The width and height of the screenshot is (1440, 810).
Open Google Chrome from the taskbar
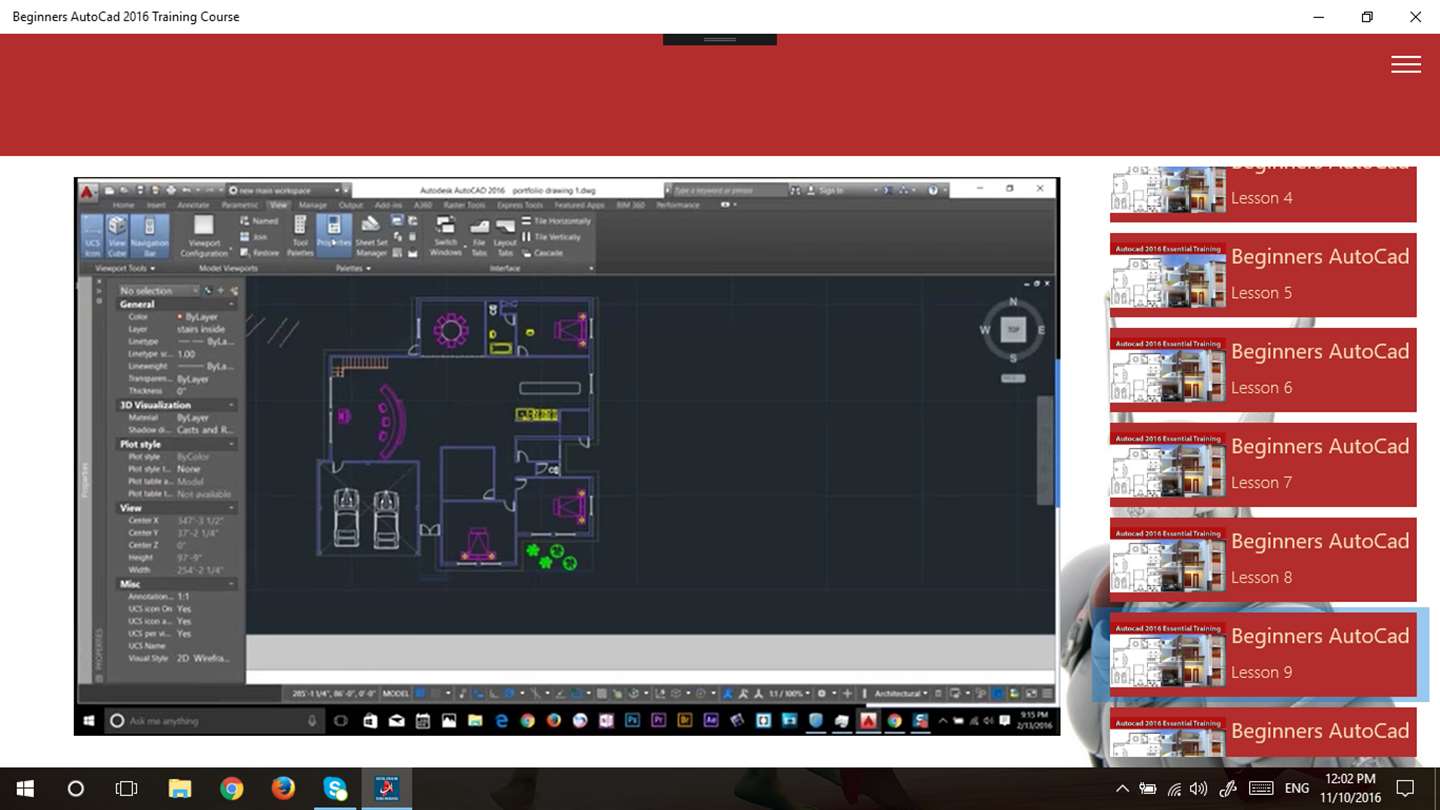tap(231, 789)
